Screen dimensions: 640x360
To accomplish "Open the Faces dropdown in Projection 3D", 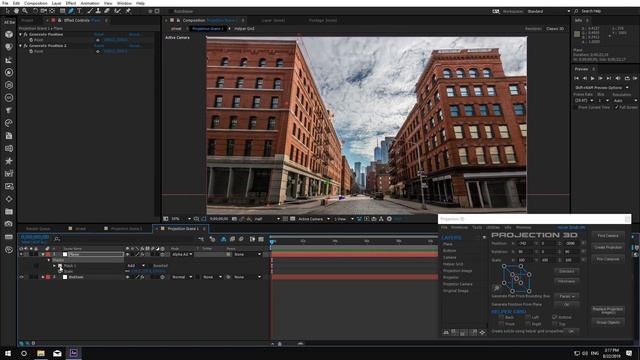I will point(567,296).
